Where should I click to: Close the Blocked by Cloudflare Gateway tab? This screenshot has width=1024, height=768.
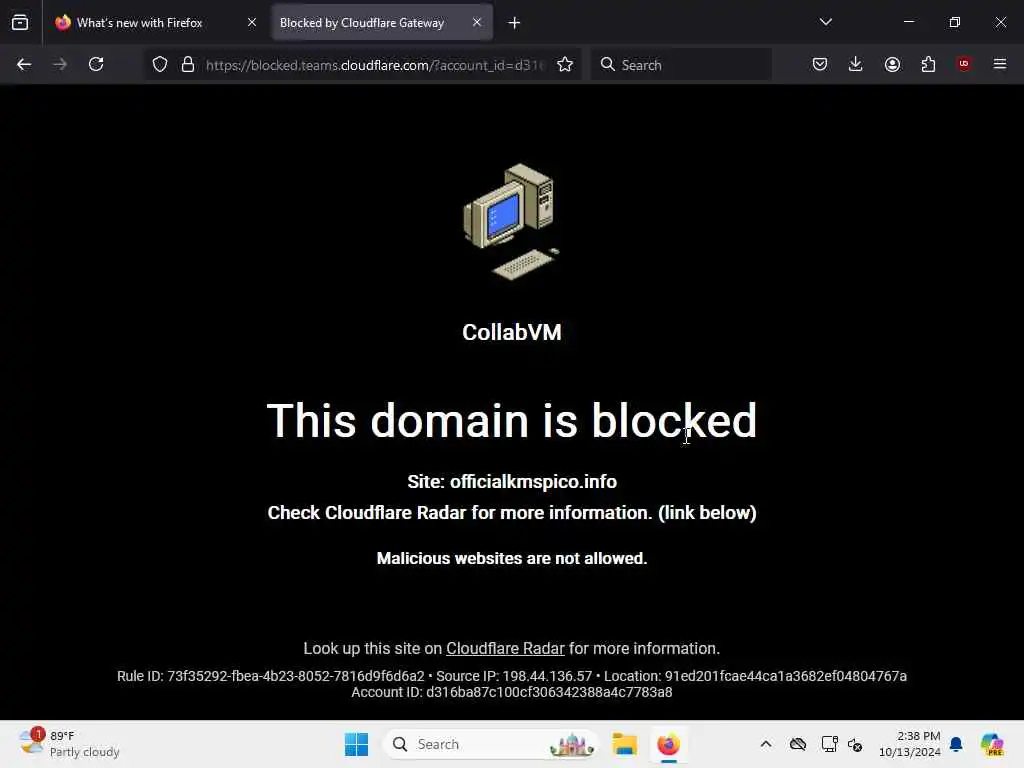tap(477, 22)
